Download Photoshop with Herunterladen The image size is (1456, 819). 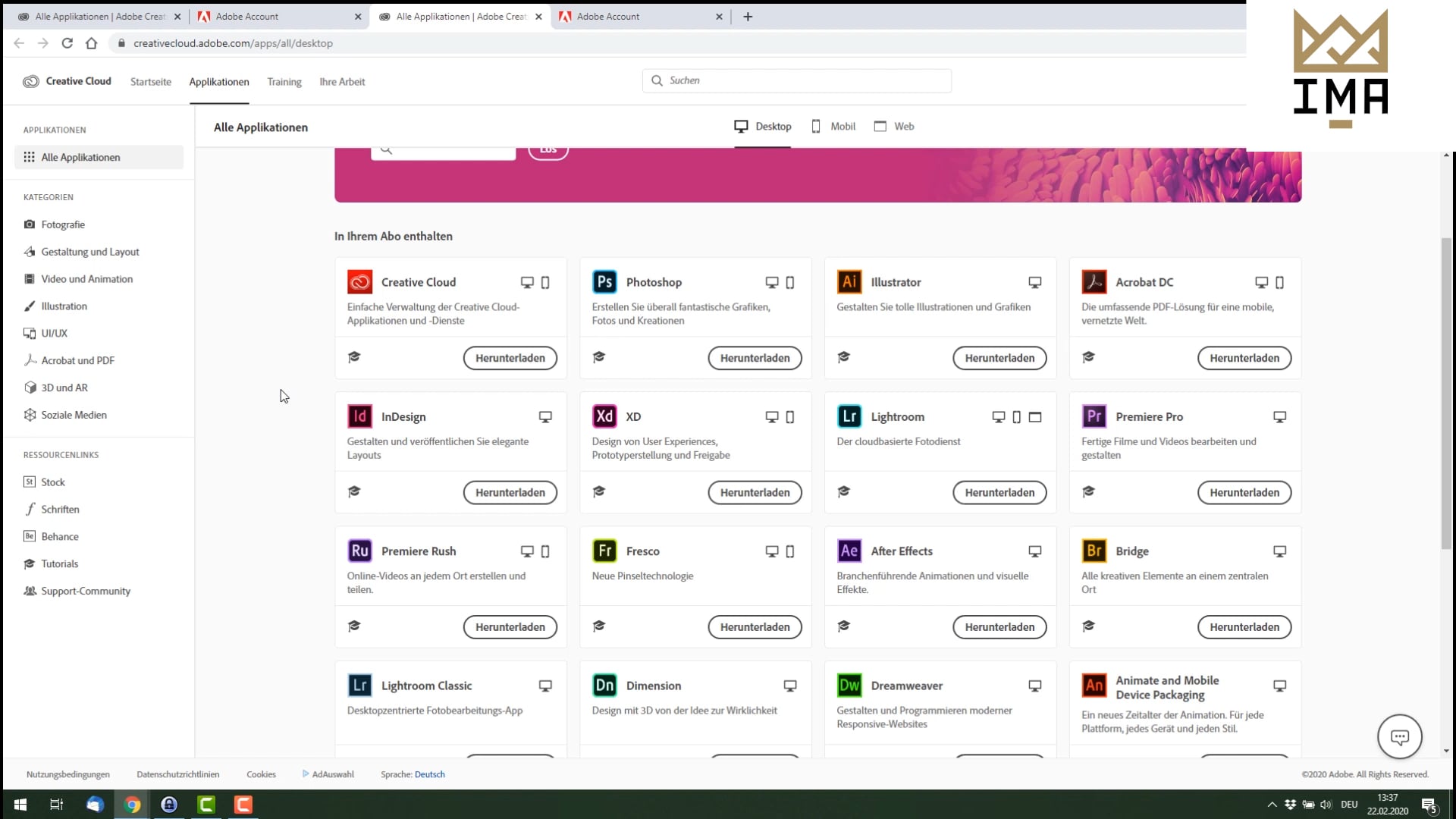[x=755, y=358]
